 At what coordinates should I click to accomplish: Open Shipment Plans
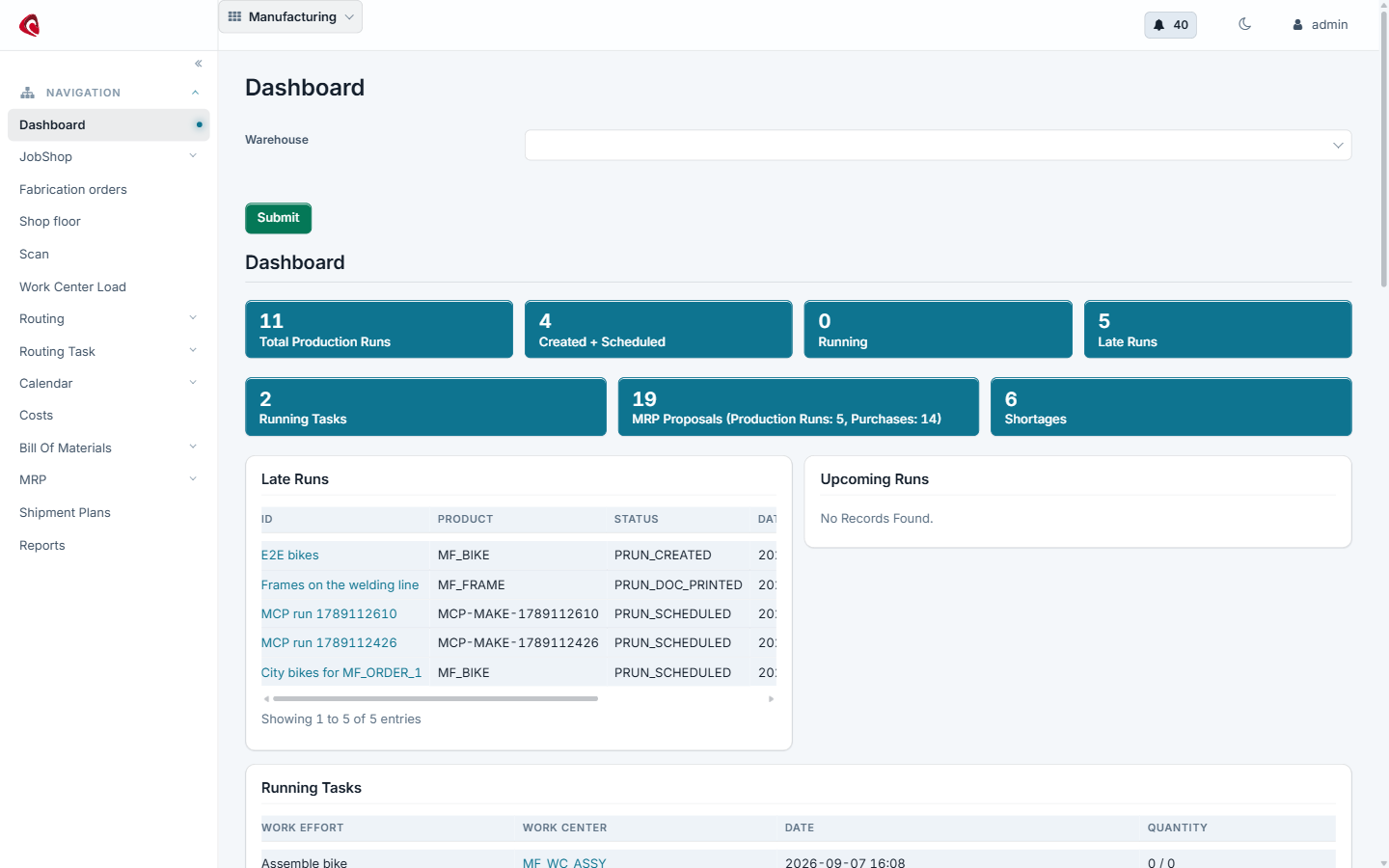tap(65, 513)
